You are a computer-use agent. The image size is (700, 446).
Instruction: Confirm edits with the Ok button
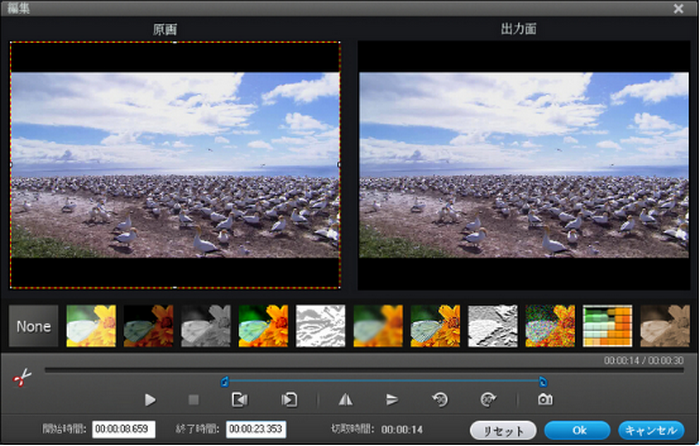click(x=577, y=430)
